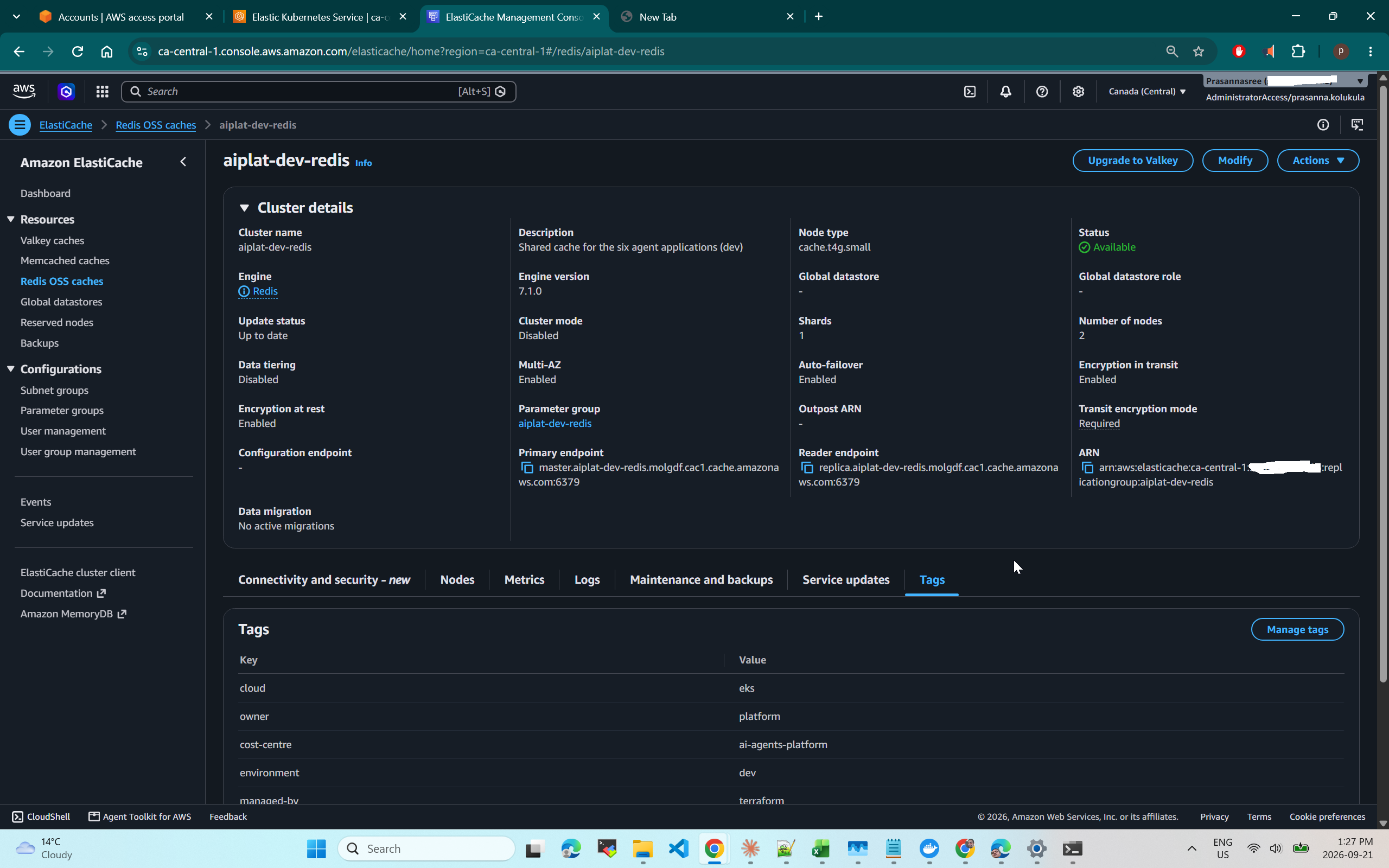Image resolution: width=1389 pixels, height=868 pixels.
Task: Expand the Canada (Central) region selector
Action: point(1146,91)
